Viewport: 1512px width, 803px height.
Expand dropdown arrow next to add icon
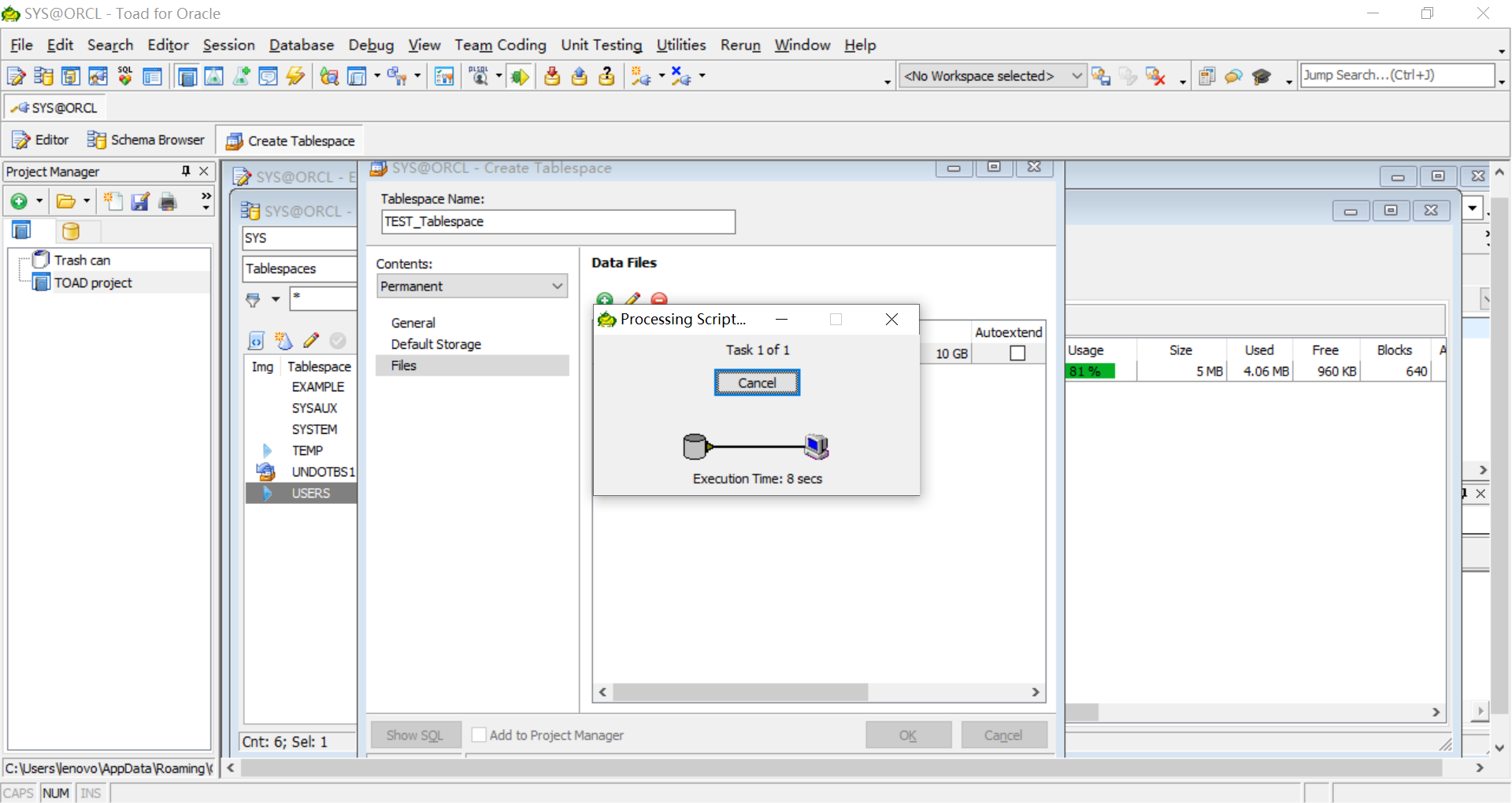39,202
